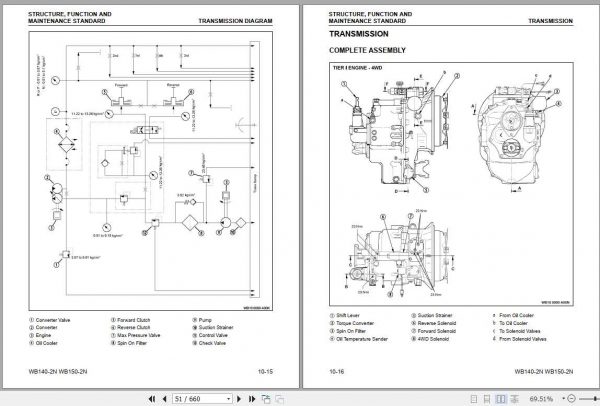600x406 pixels.
Task: Switch to continuous page view
Action: tap(487, 399)
